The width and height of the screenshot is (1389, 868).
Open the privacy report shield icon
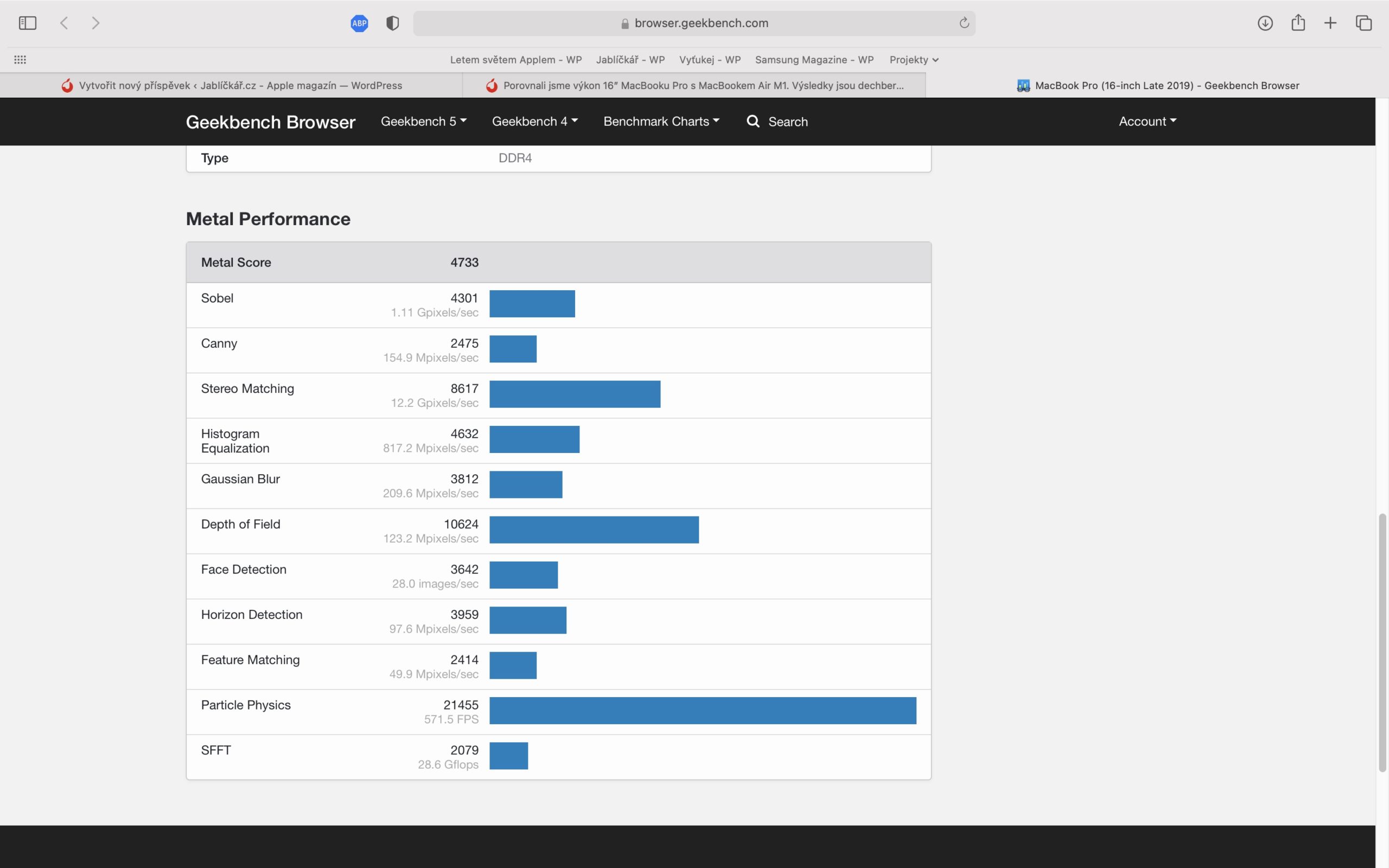[x=393, y=23]
